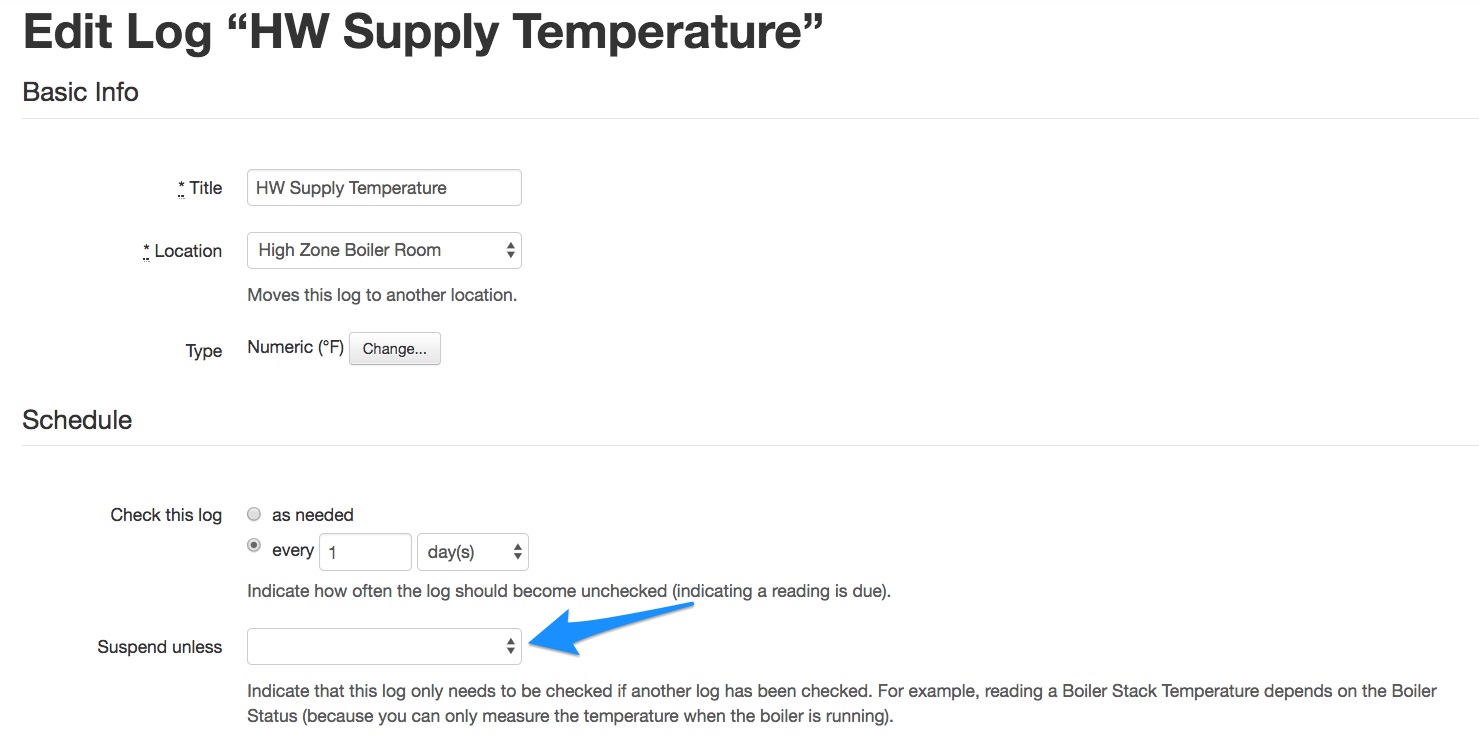This screenshot has height=740, width=1479.
Task: Click "Moves this log to another location" help text
Action: click(x=382, y=295)
